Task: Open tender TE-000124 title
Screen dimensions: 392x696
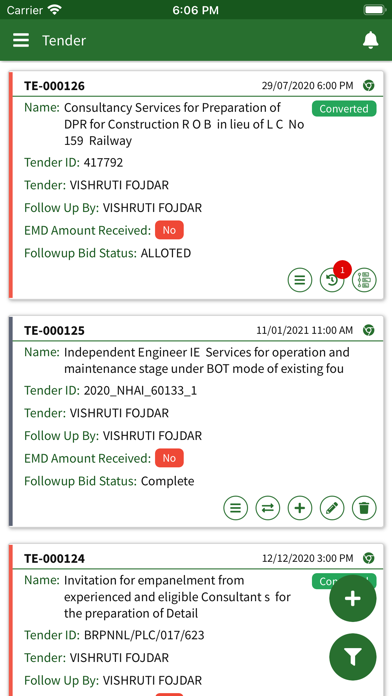Action: click(x=54, y=558)
